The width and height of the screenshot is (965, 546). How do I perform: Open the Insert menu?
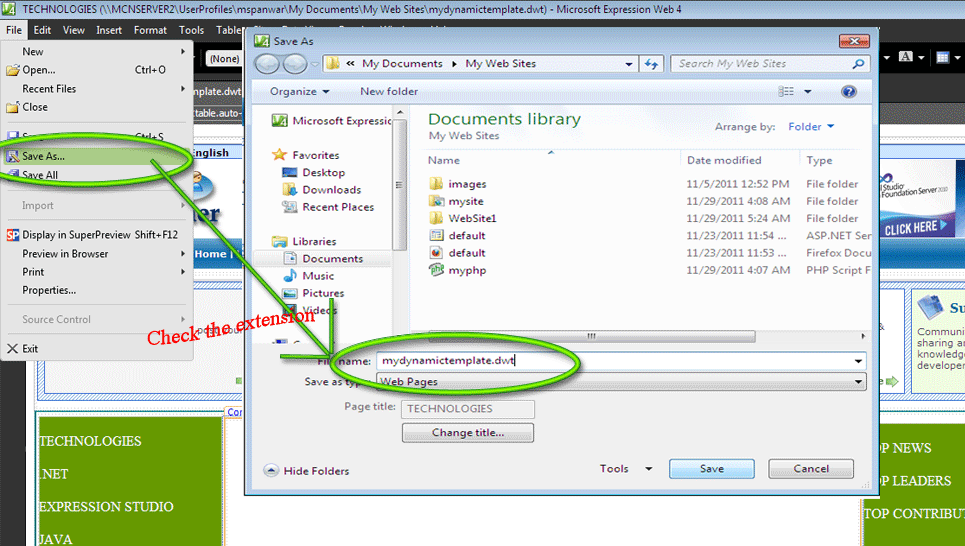109,30
